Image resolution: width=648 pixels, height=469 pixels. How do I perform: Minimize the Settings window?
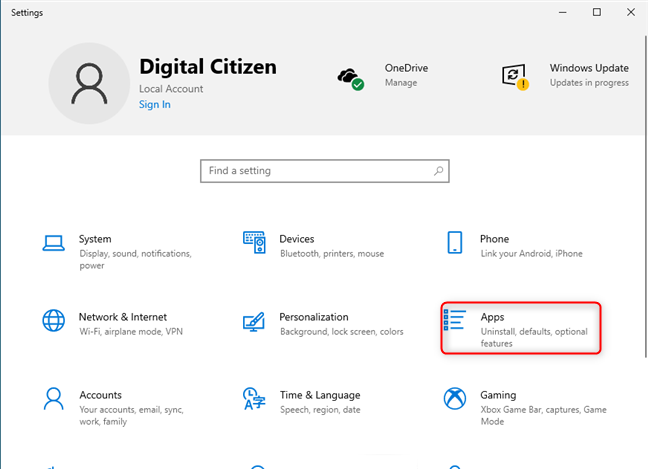pos(562,12)
